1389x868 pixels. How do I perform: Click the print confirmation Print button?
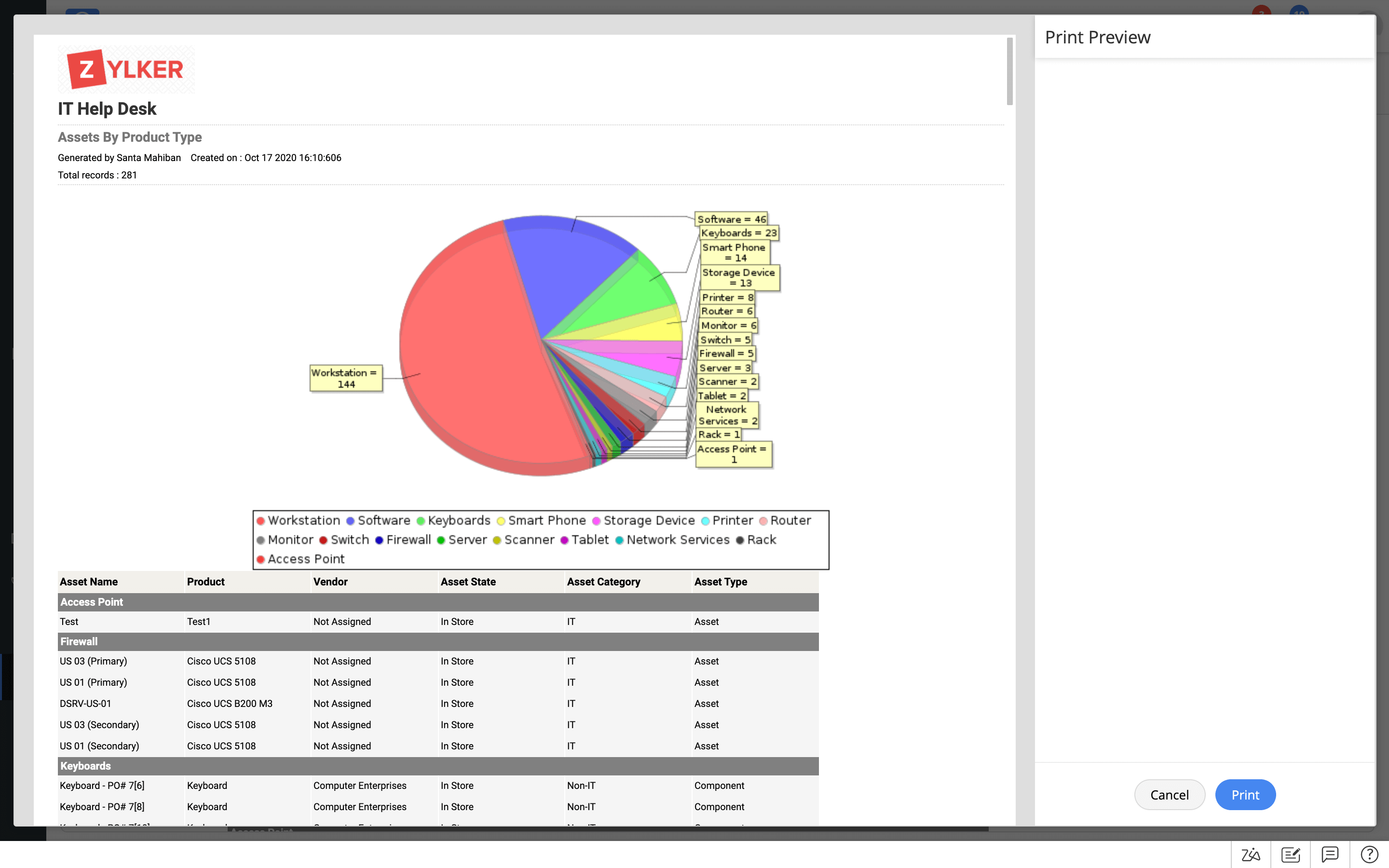1245,794
